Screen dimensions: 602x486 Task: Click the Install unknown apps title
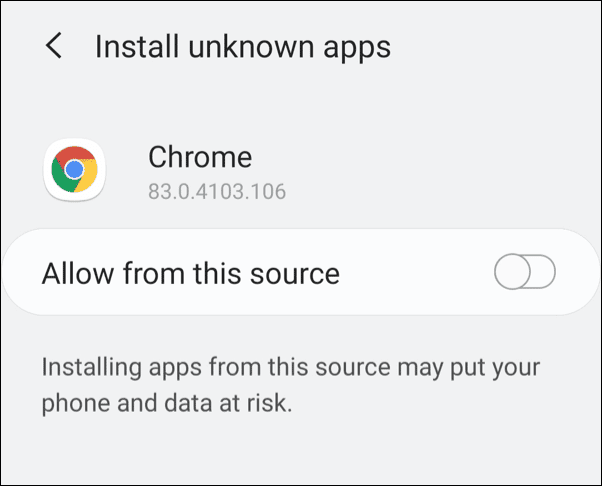coord(243,46)
